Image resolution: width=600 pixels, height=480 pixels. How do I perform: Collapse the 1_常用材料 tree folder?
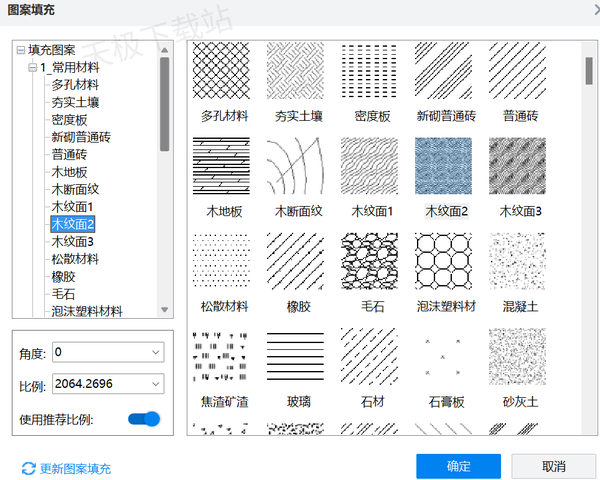33,67
